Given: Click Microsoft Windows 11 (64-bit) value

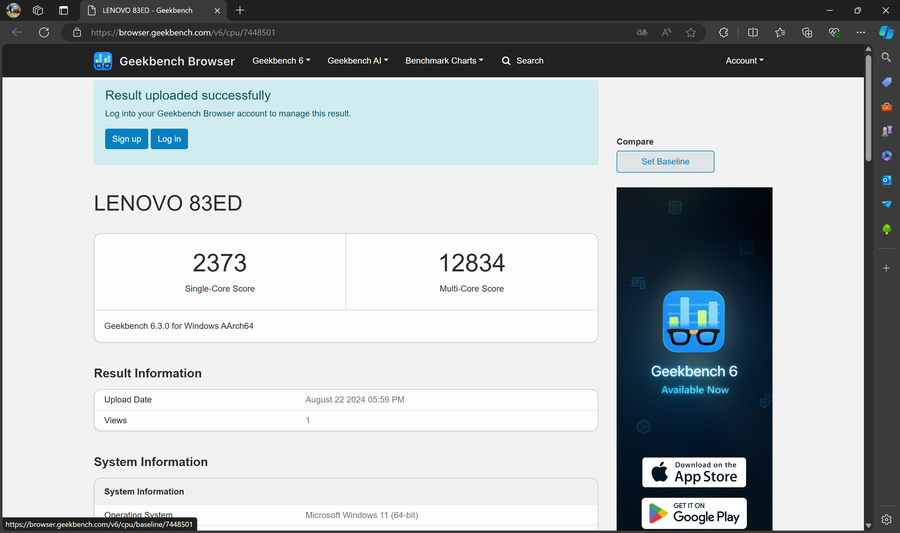Looking at the screenshot, I should 362,515.
